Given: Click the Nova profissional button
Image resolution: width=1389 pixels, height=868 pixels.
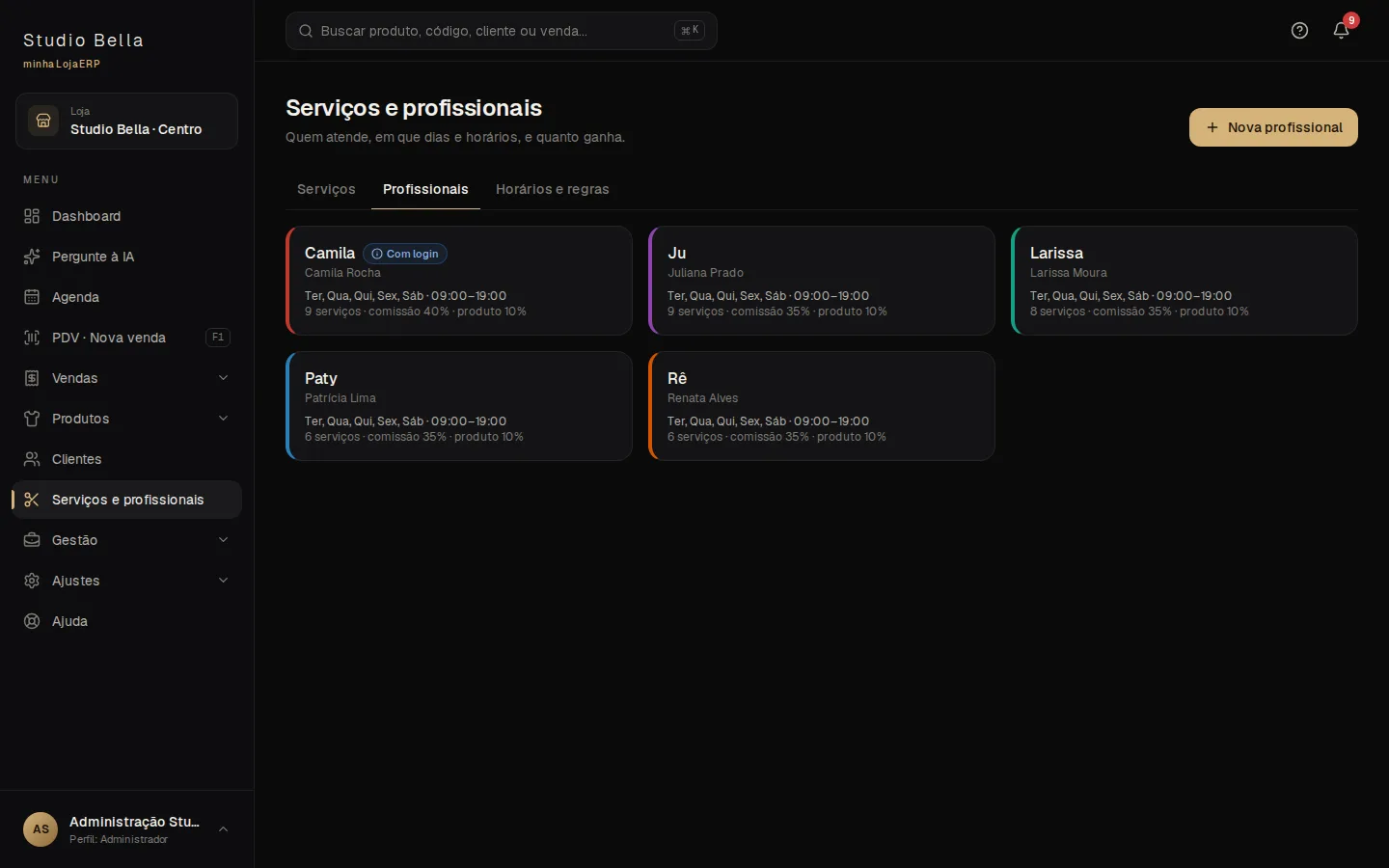Looking at the screenshot, I should click(1273, 127).
